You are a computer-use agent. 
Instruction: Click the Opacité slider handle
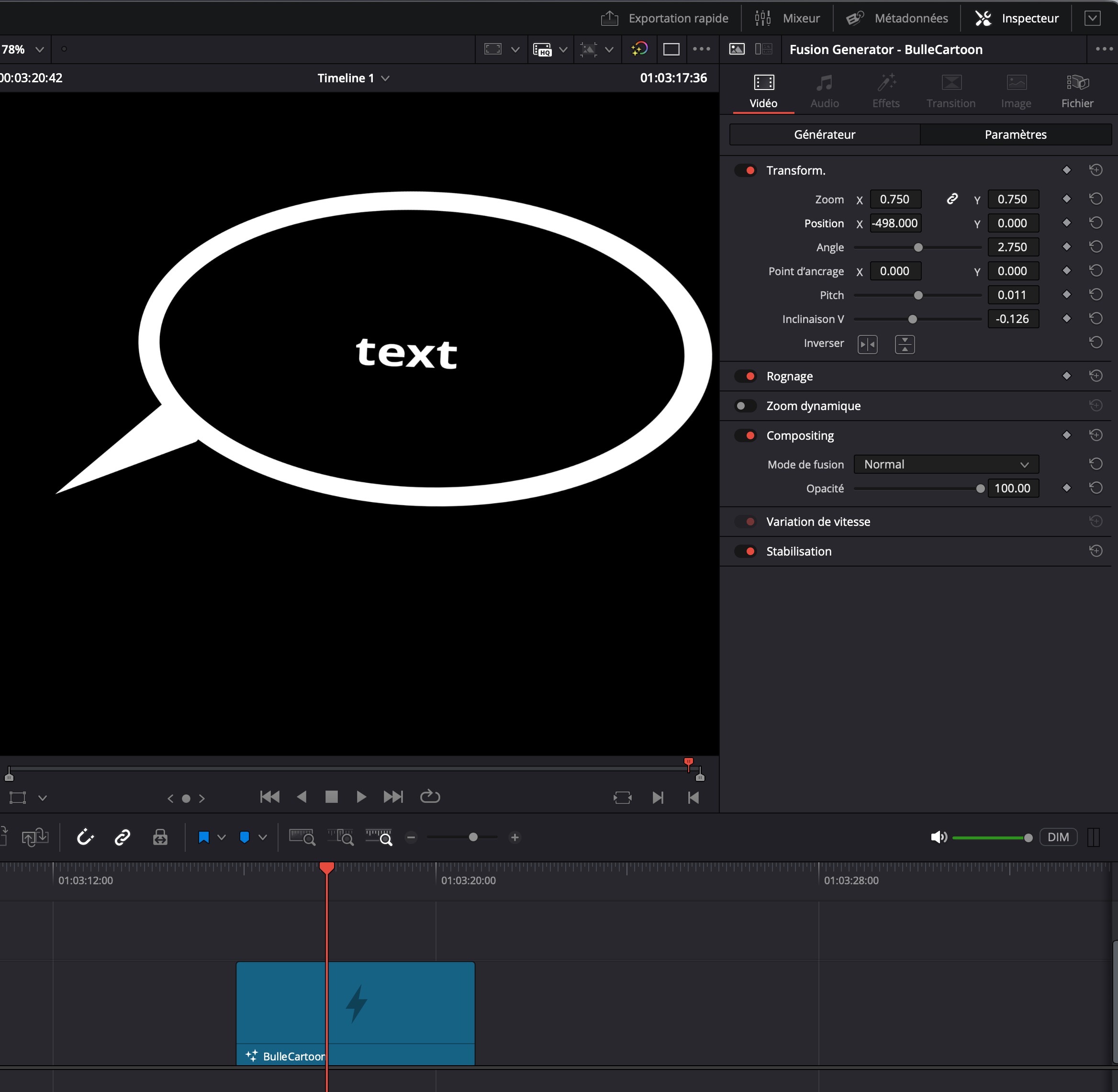[980, 489]
